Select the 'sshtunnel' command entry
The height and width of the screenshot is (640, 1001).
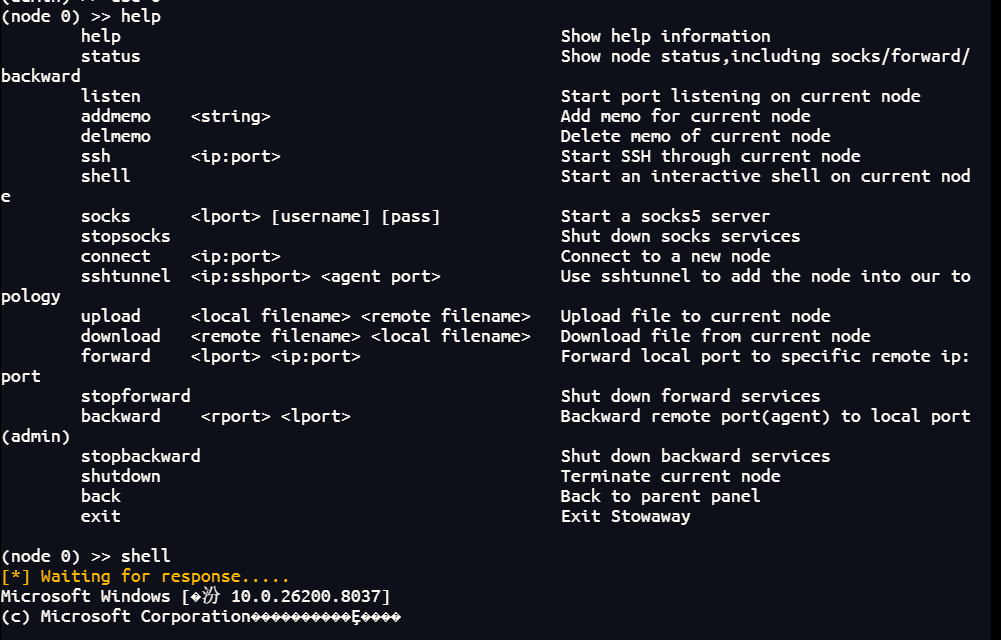click(125, 276)
